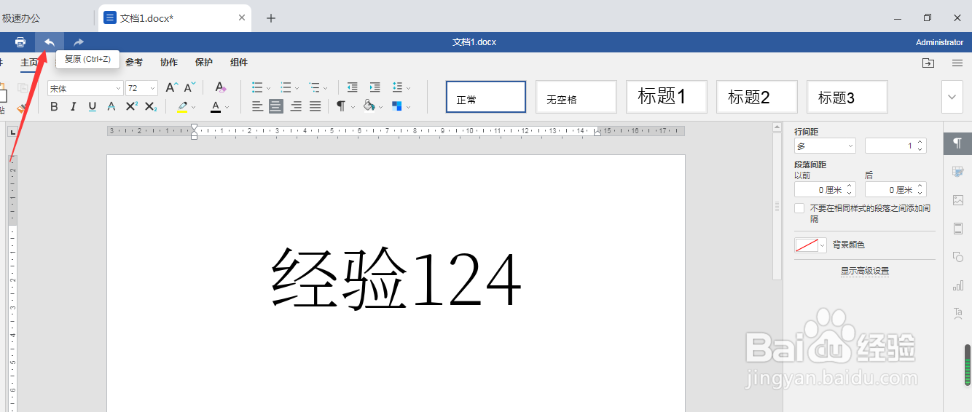
Task: Align paragraph right
Action: coord(296,107)
